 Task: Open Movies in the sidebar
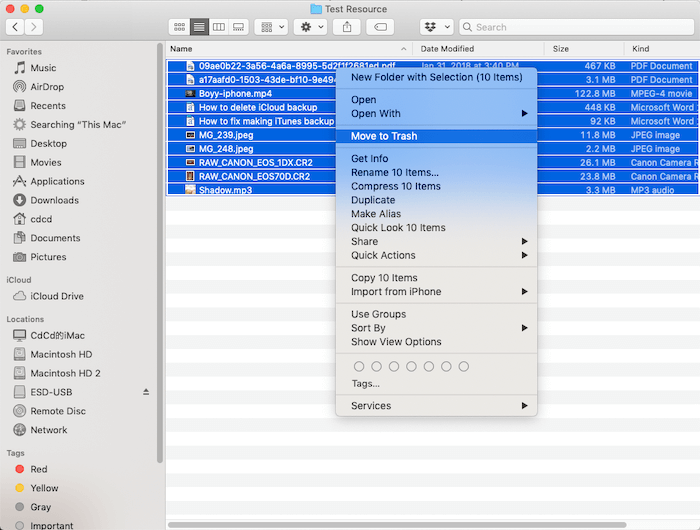[x=38, y=163]
